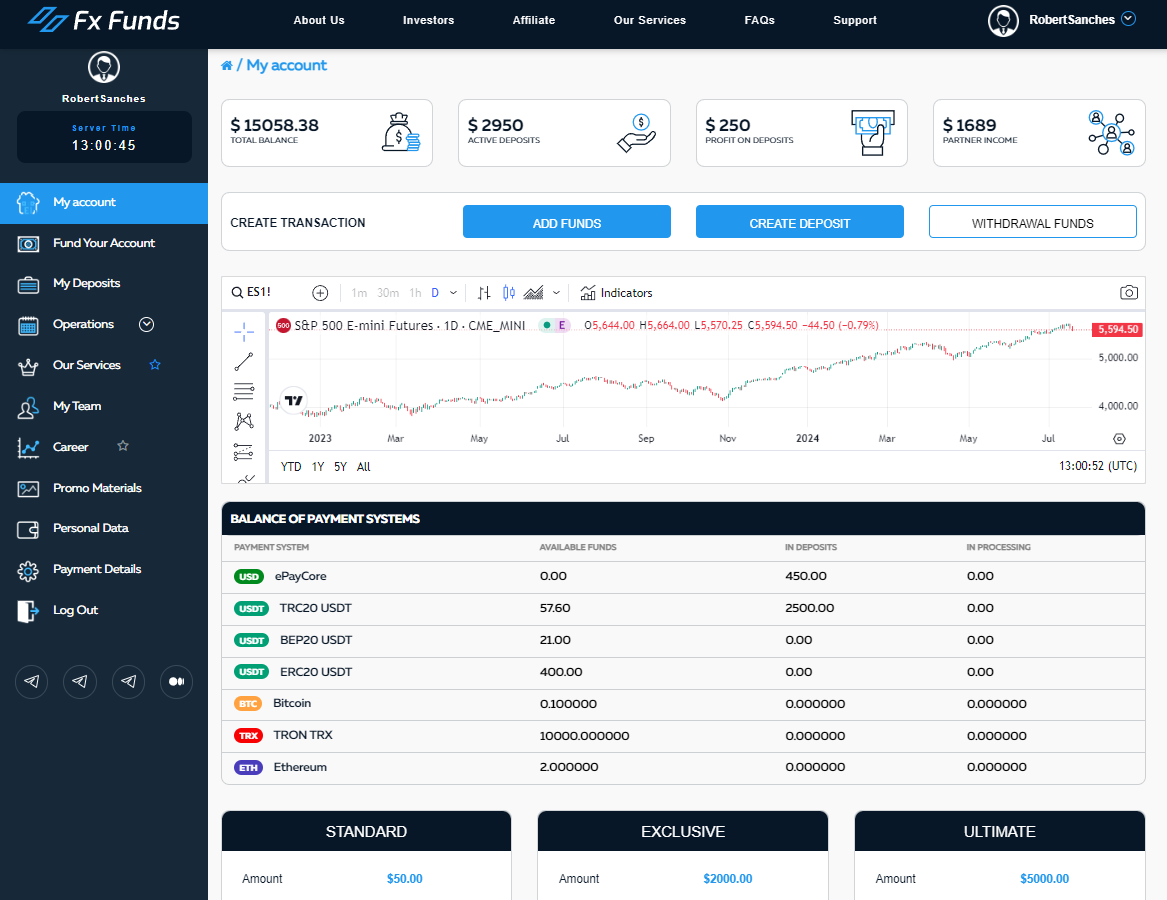Take a chart snapshot with camera icon
Screen dimensions: 1167x900
pyautogui.click(x=1128, y=293)
